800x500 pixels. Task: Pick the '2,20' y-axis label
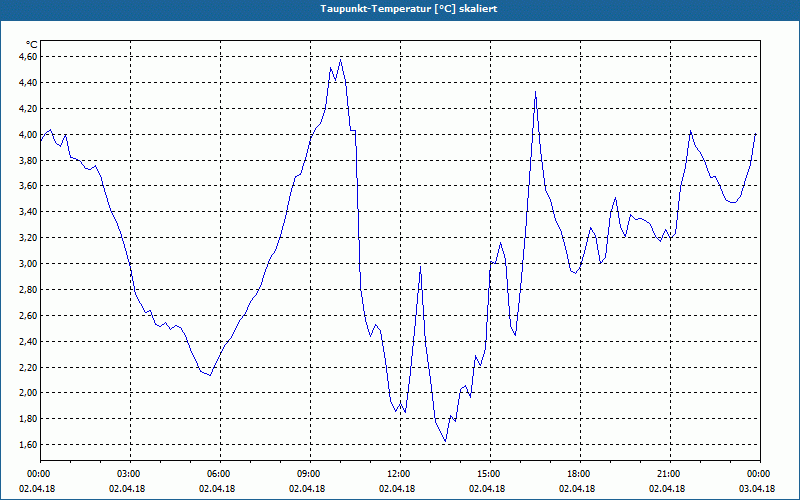tap(28, 367)
